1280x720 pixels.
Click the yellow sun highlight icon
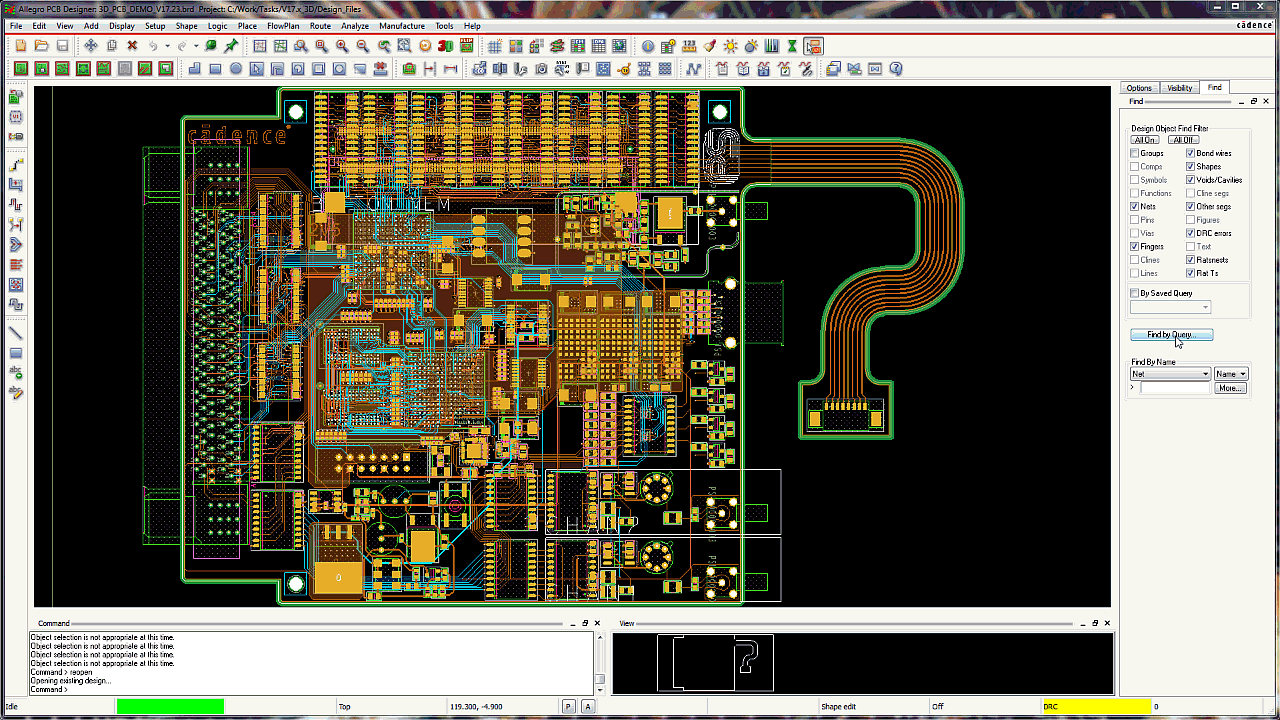[730, 46]
